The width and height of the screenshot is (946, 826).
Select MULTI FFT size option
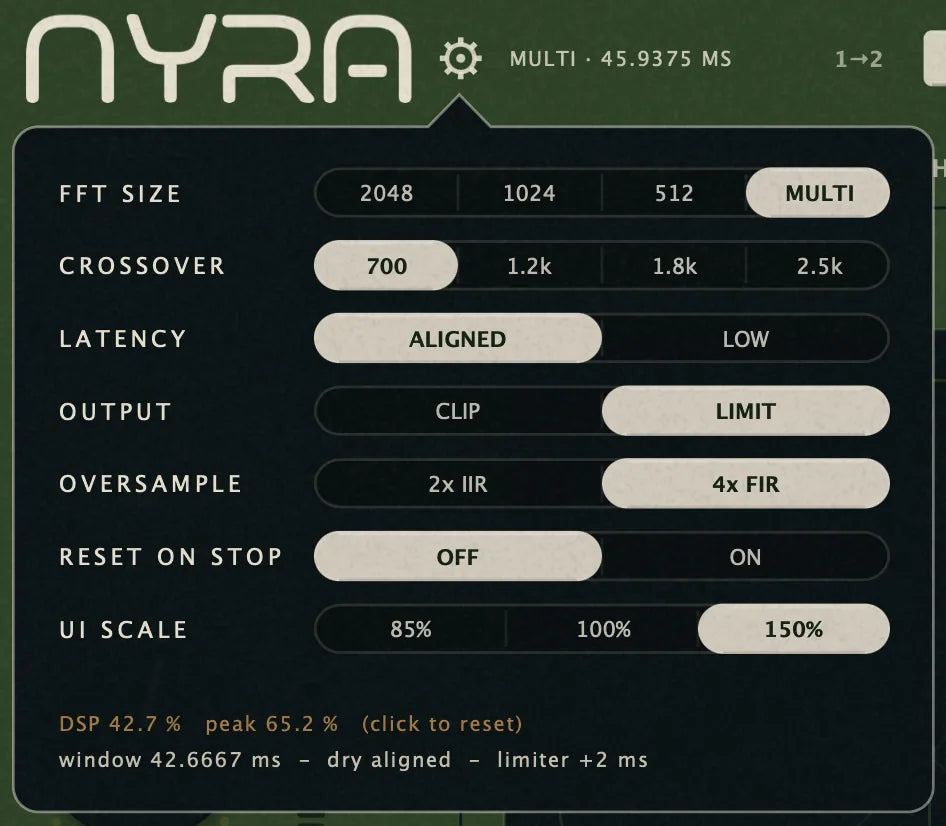point(818,193)
